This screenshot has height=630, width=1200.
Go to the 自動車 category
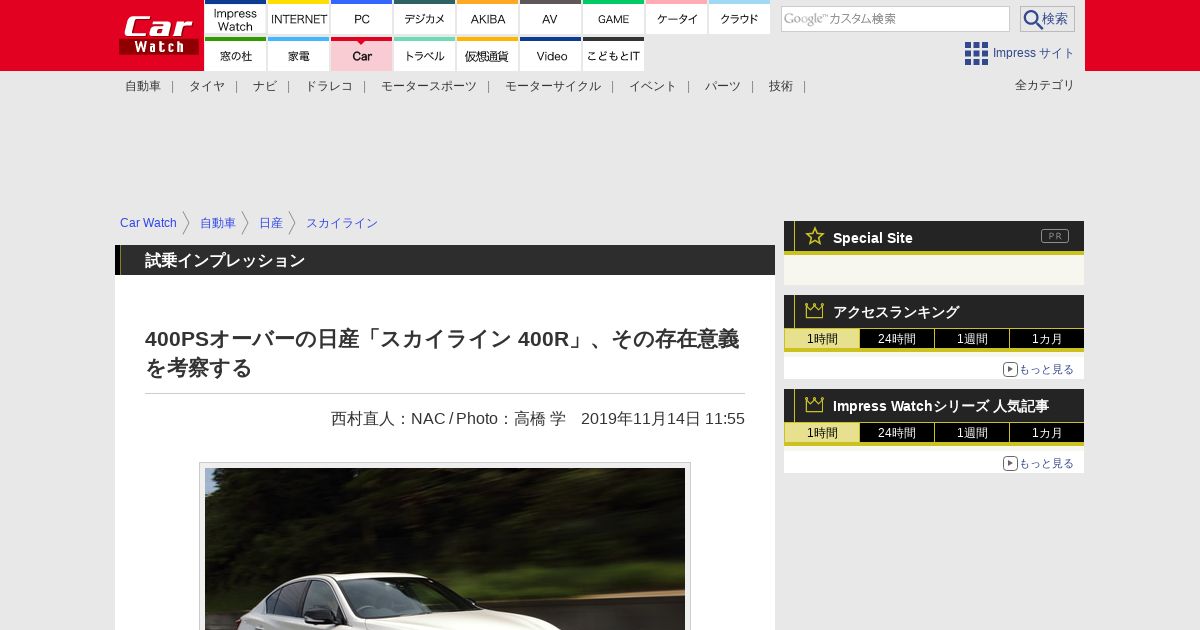143,86
